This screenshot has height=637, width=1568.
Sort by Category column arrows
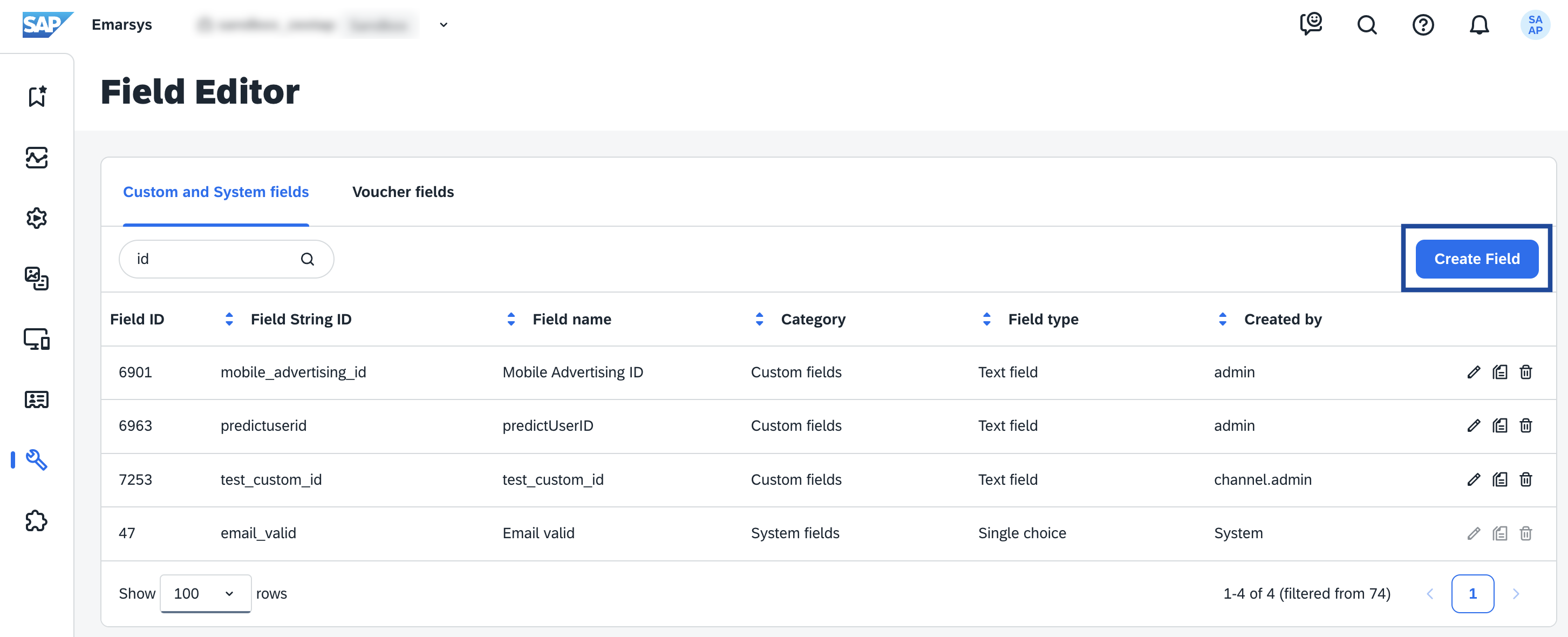pyautogui.click(x=759, y=319)
